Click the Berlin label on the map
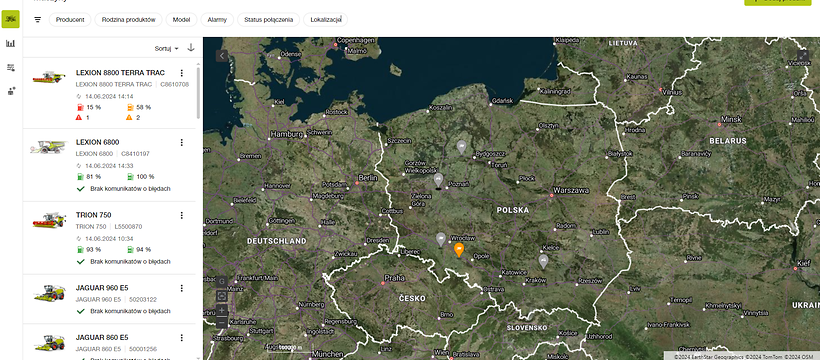Image resolution: width=820 pixels, height=360 pixels. pyautogui.click(x=368, y=178)
